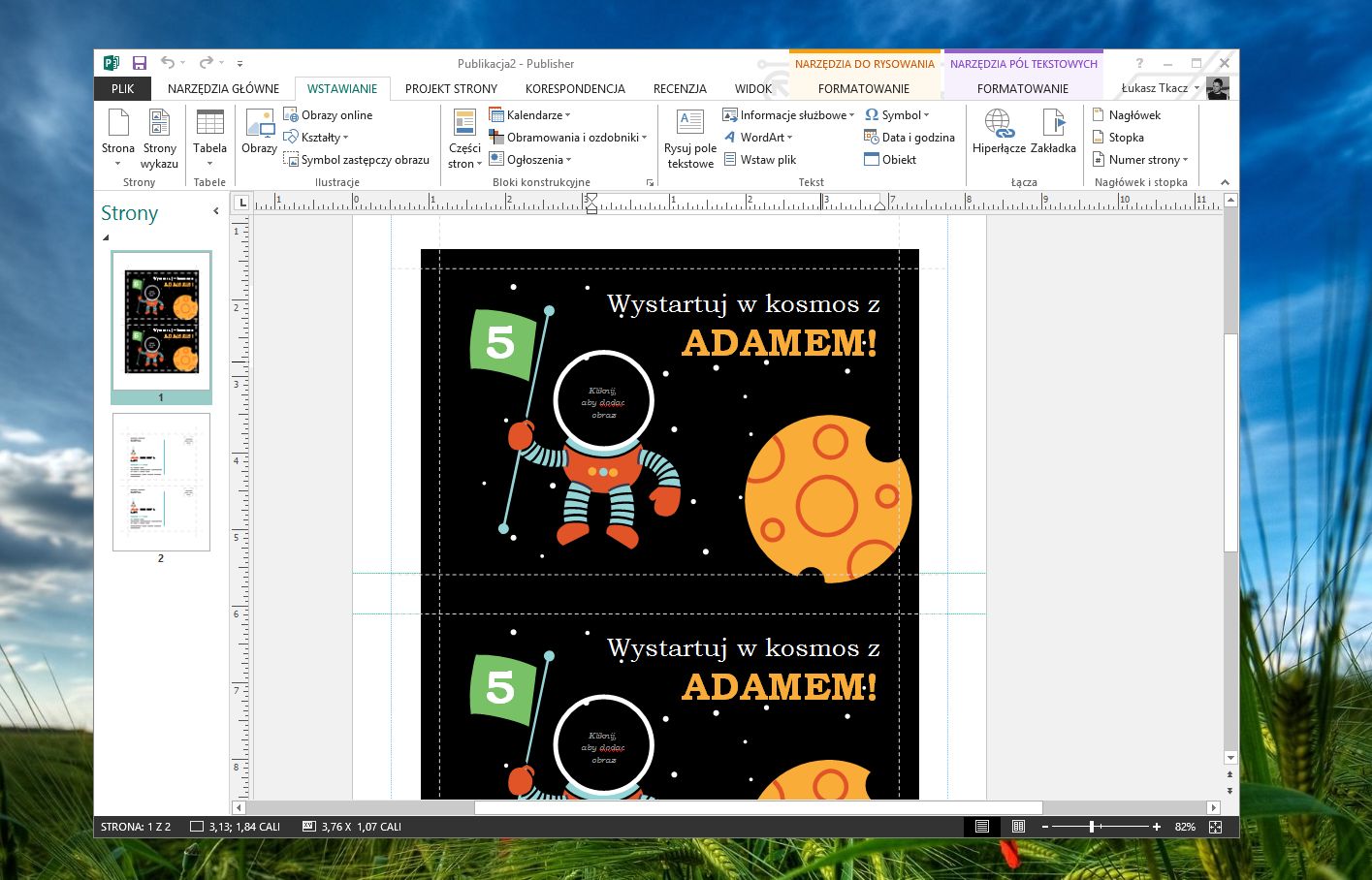Click the Undo arrow icon

pos(168,63)
